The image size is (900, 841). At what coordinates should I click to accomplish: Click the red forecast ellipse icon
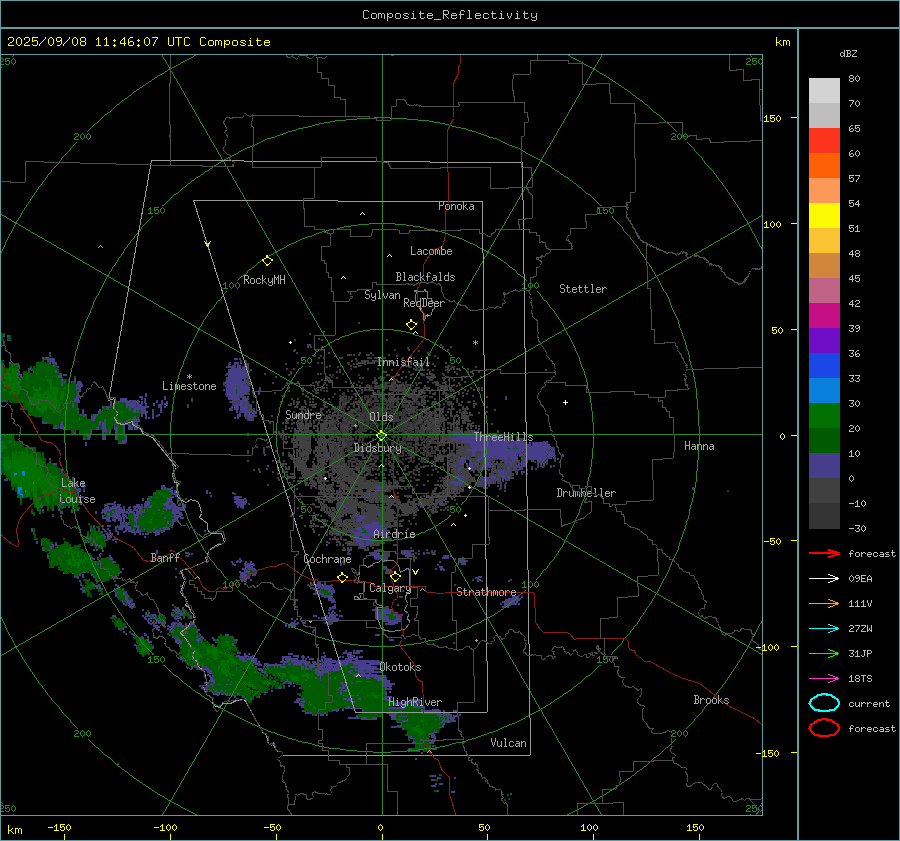tap(824, 728)
